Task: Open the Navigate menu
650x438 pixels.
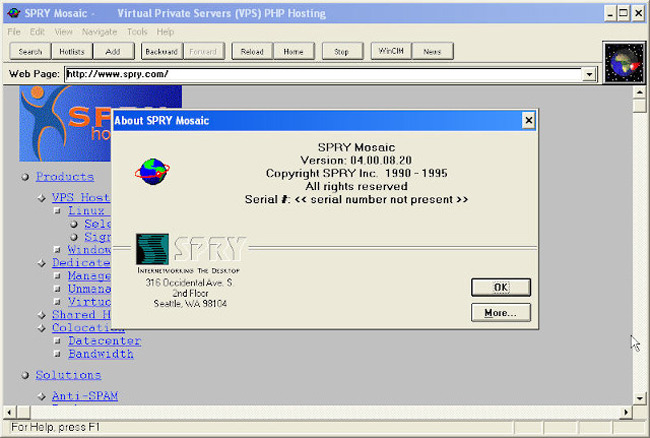Action: (x=99, y=31)
